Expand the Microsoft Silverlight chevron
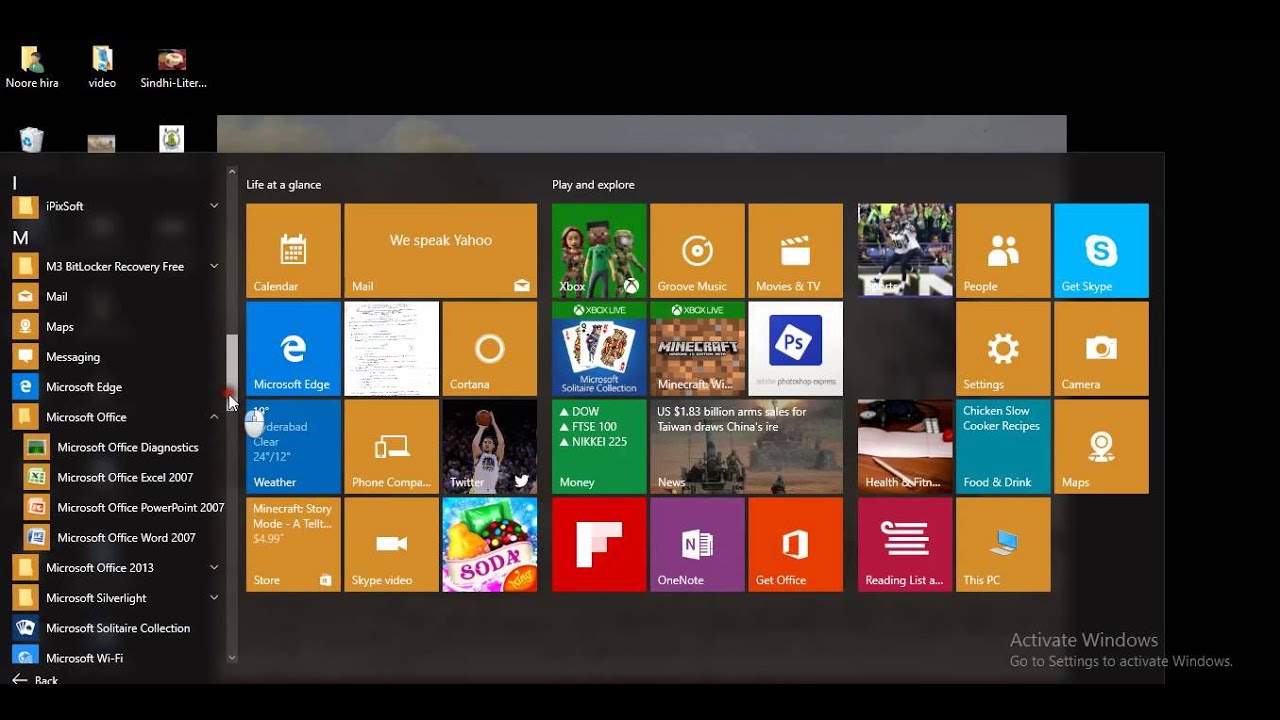Viewport: 1280px width, 720px height. (214, 598)
